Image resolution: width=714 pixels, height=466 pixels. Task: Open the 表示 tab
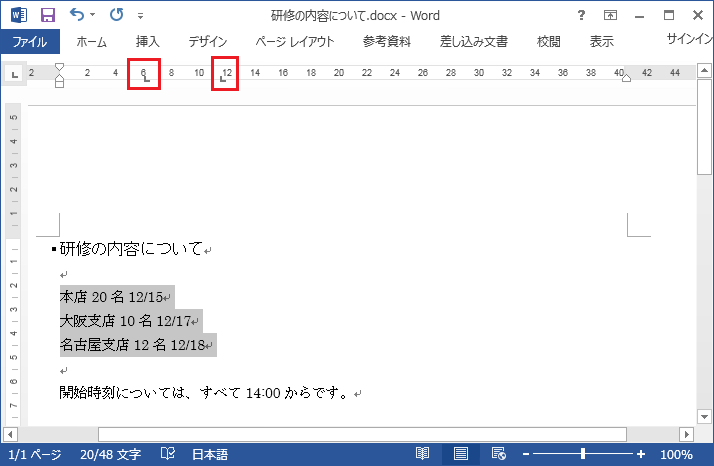[602, 41]
